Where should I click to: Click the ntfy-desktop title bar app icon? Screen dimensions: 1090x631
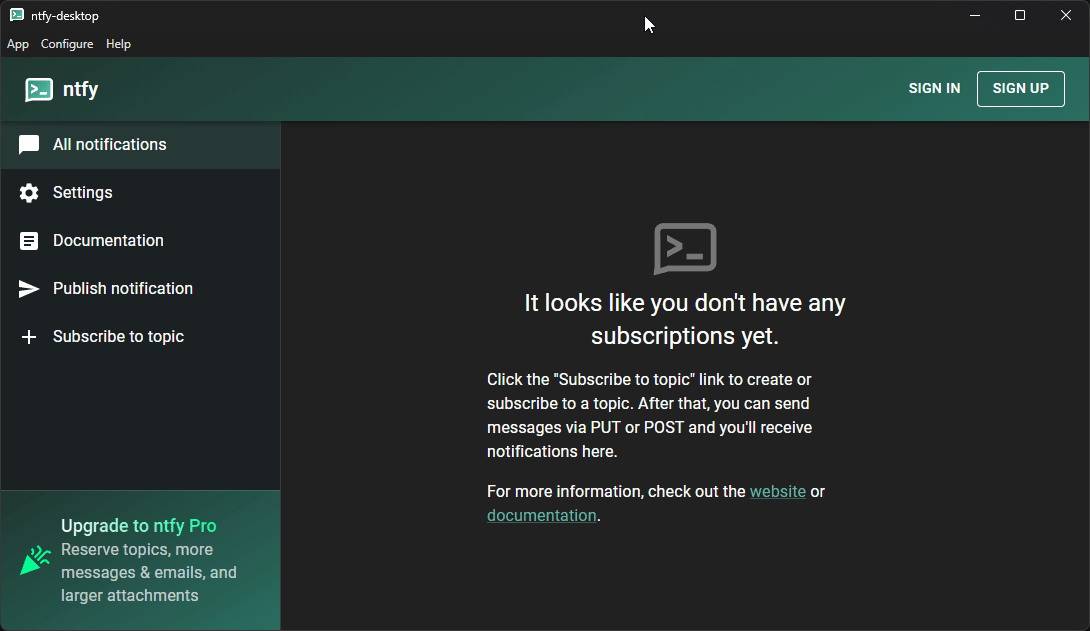click(17, 15)
